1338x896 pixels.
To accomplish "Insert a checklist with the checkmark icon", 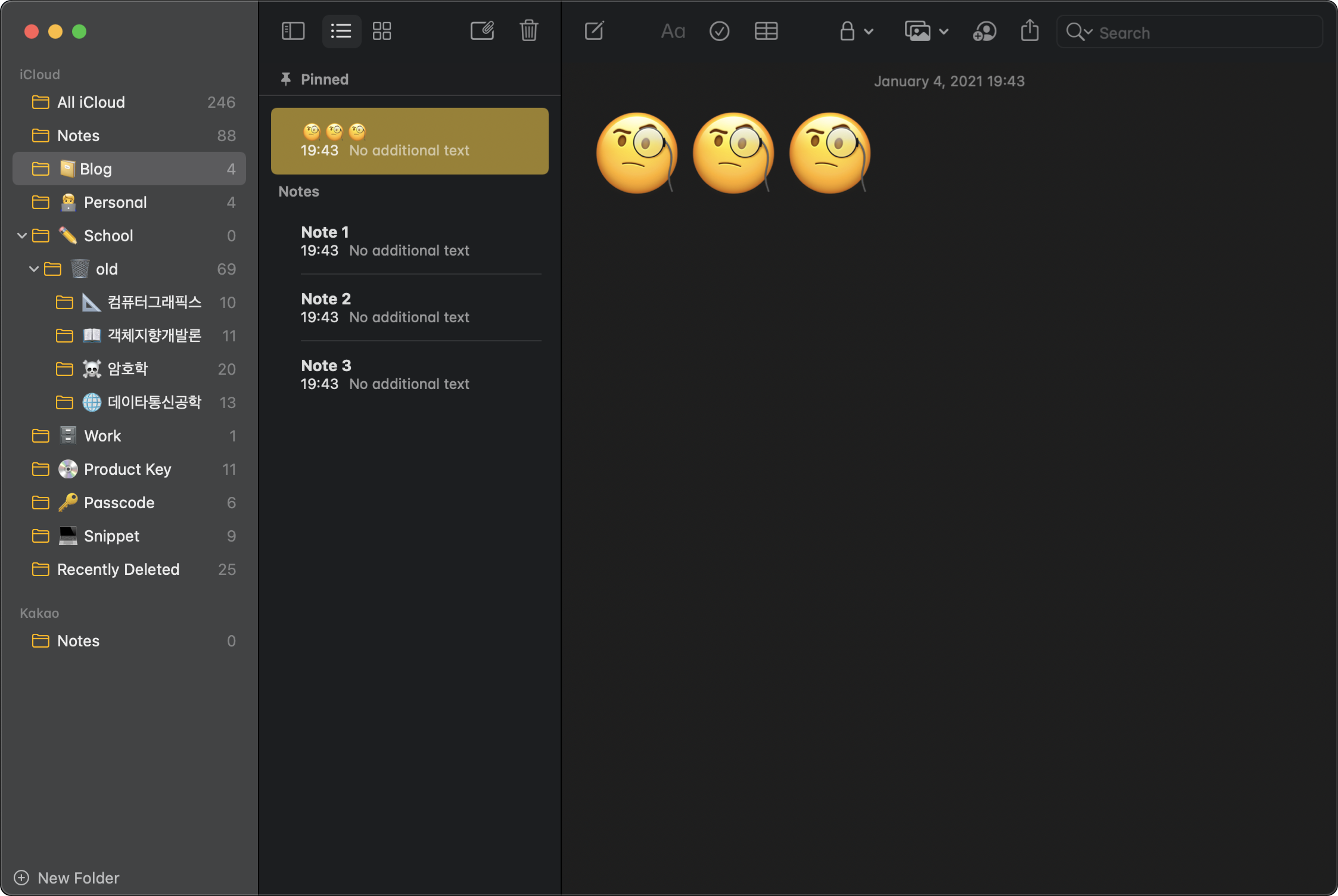I will pyautogui.click(x=719, y=31).
